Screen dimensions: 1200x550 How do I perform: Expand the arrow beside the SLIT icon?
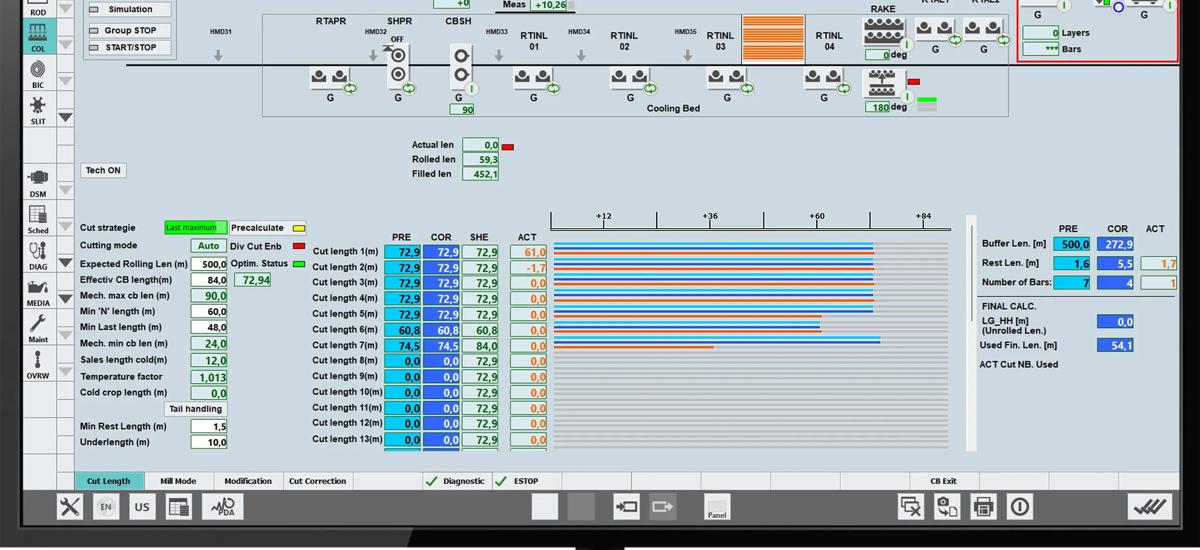coord(65,117)
